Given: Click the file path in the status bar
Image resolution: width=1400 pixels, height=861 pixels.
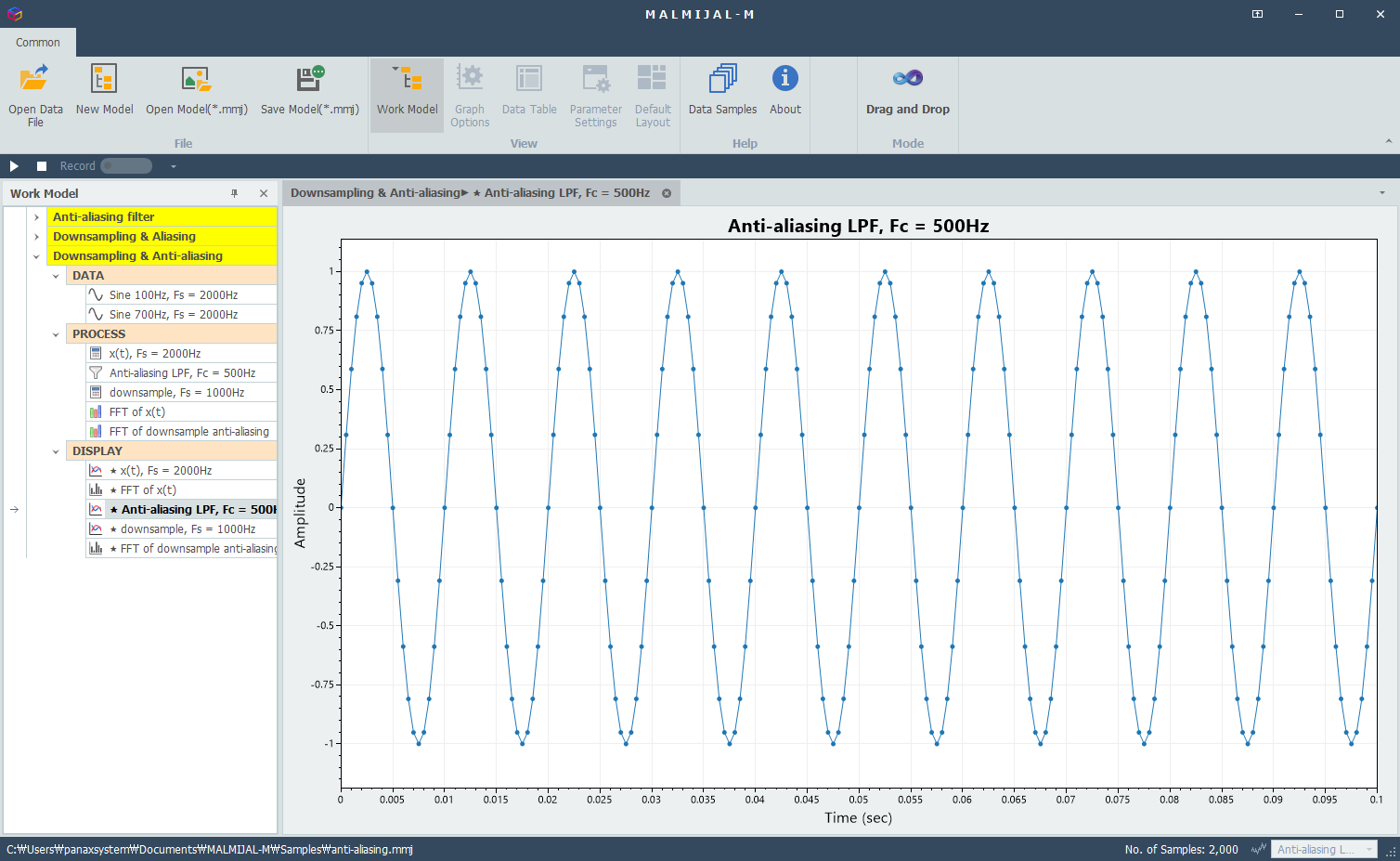Looking at the screenshot, I should [209, 850].
